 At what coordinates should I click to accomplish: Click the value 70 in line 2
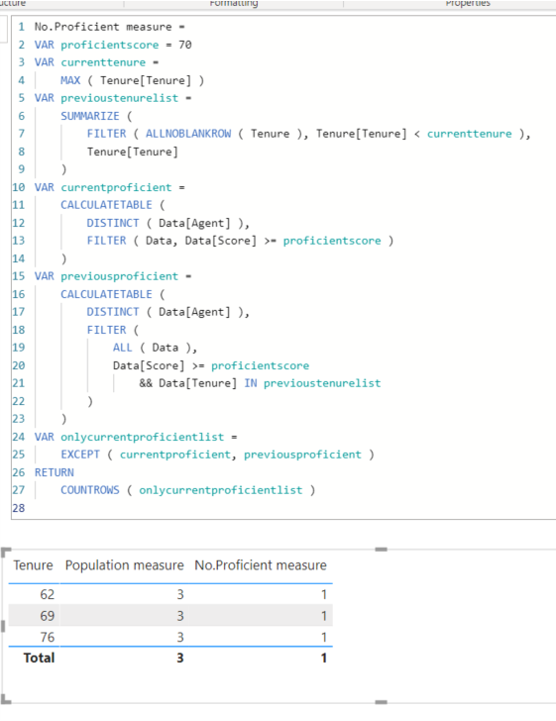185,45
